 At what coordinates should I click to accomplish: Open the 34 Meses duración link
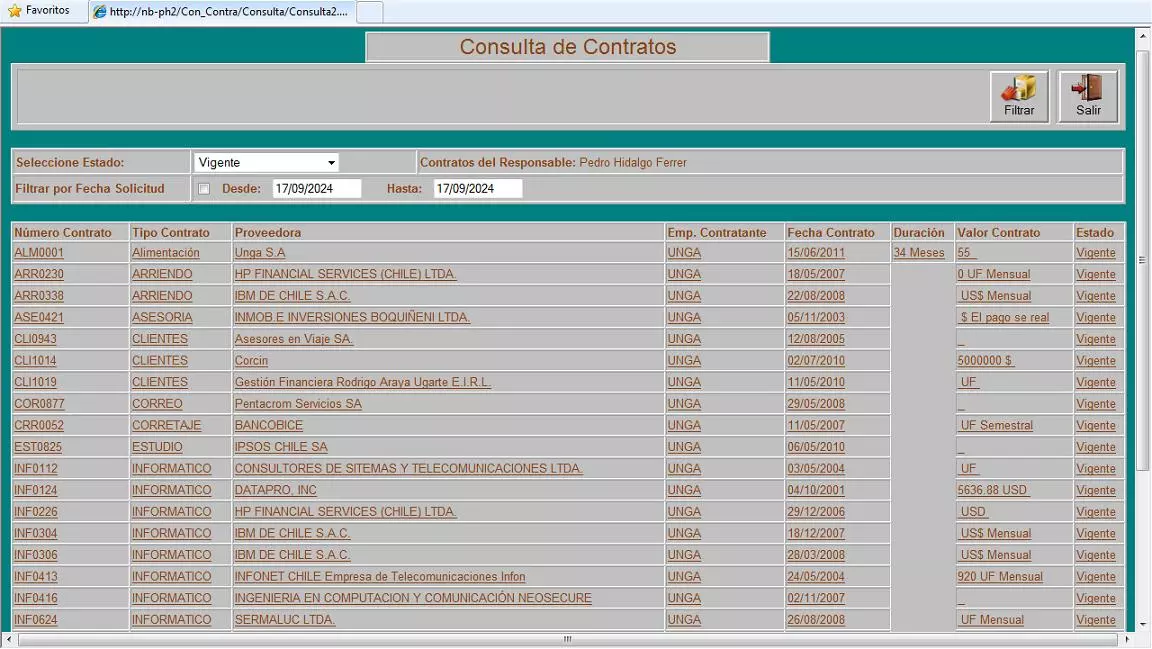918,252
